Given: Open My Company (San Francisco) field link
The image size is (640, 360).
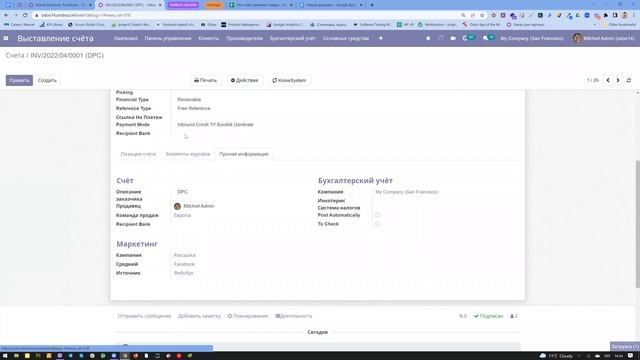Looking at the screenshot, I should [407, 192].
